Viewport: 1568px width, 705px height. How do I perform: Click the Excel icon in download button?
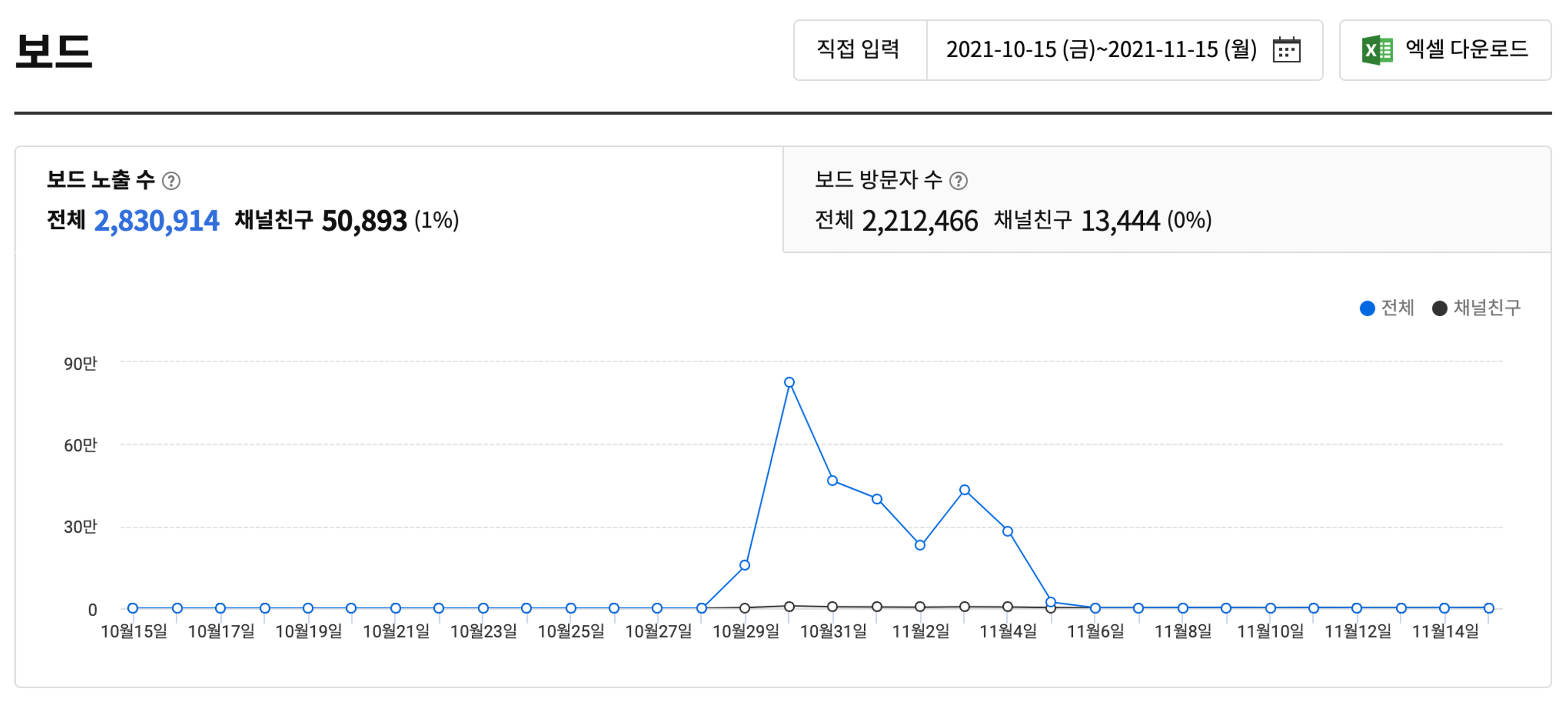[1377, 50]
